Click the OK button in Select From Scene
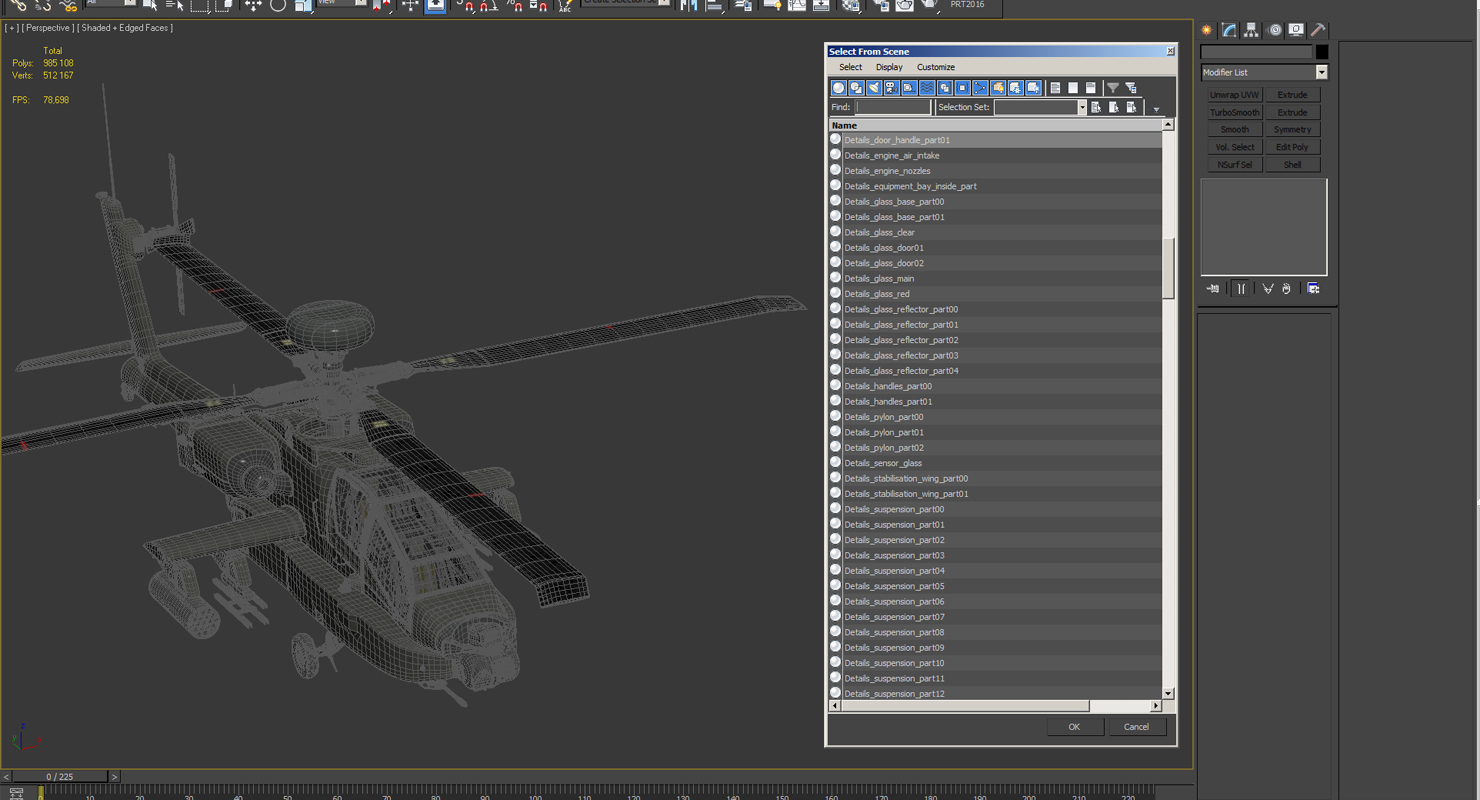Image resolution: width=1480 pixels, height=800 pixels. tap(1074, 727)
